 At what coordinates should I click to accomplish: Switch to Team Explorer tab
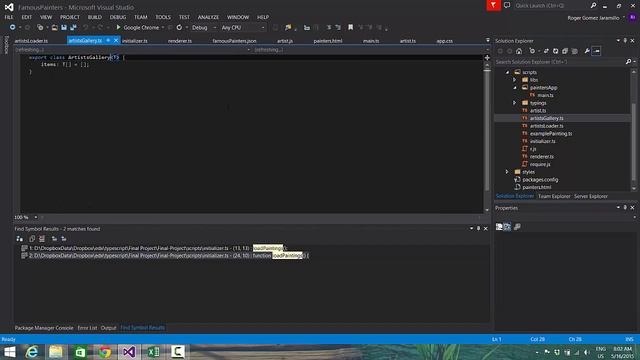pos(554,196)
